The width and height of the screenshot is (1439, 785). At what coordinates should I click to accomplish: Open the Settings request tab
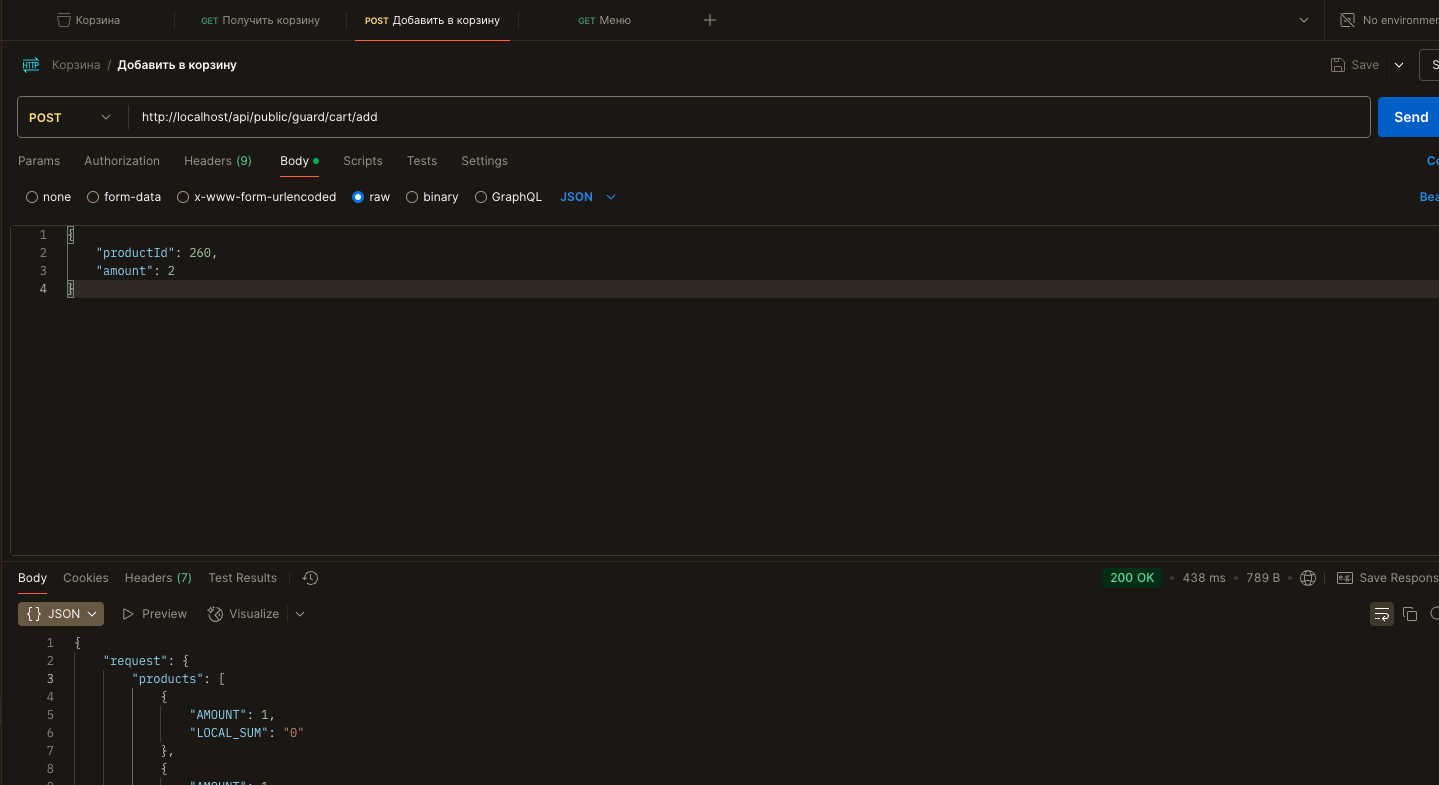click(x=485, y=161)
